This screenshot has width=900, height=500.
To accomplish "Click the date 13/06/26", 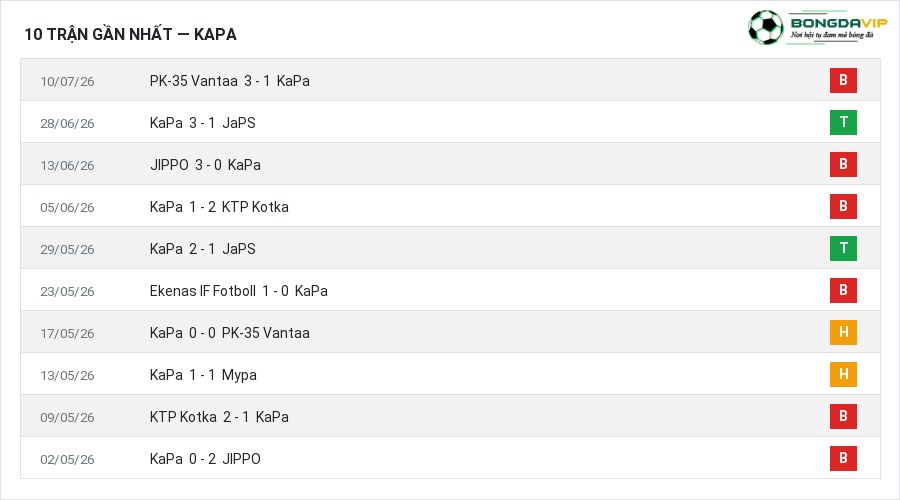I will (67, 165).
